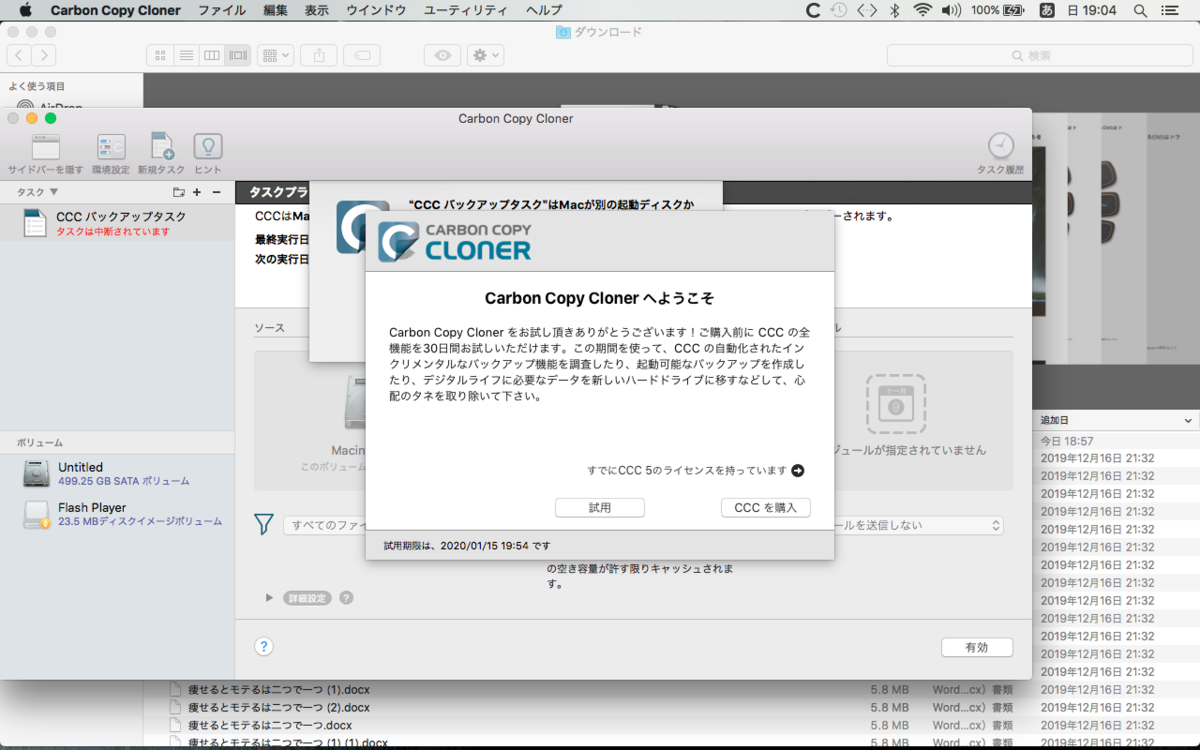Create a new task via toolbar icon
This screenshot has width=1200, height=750.
coord(162,148)
